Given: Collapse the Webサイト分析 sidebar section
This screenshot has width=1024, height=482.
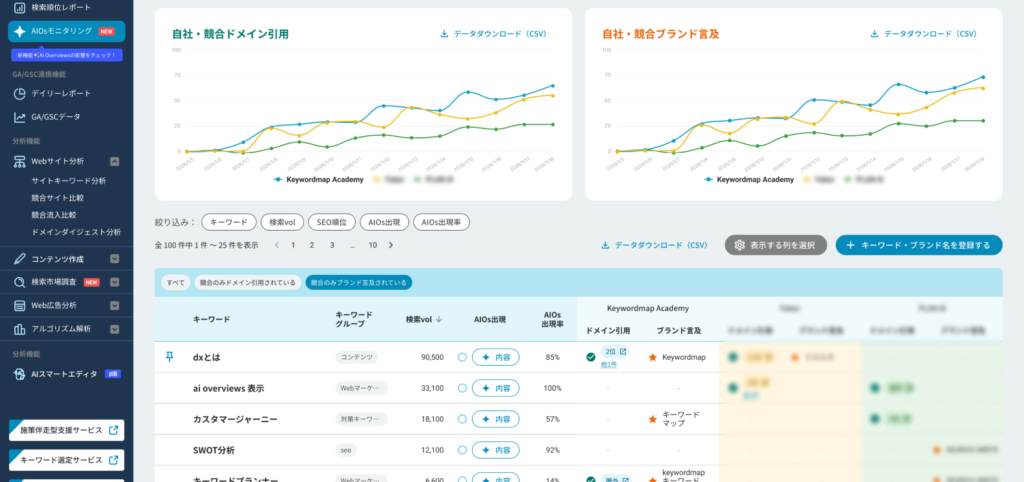Looking at the screenshot, I should point(114,160).
